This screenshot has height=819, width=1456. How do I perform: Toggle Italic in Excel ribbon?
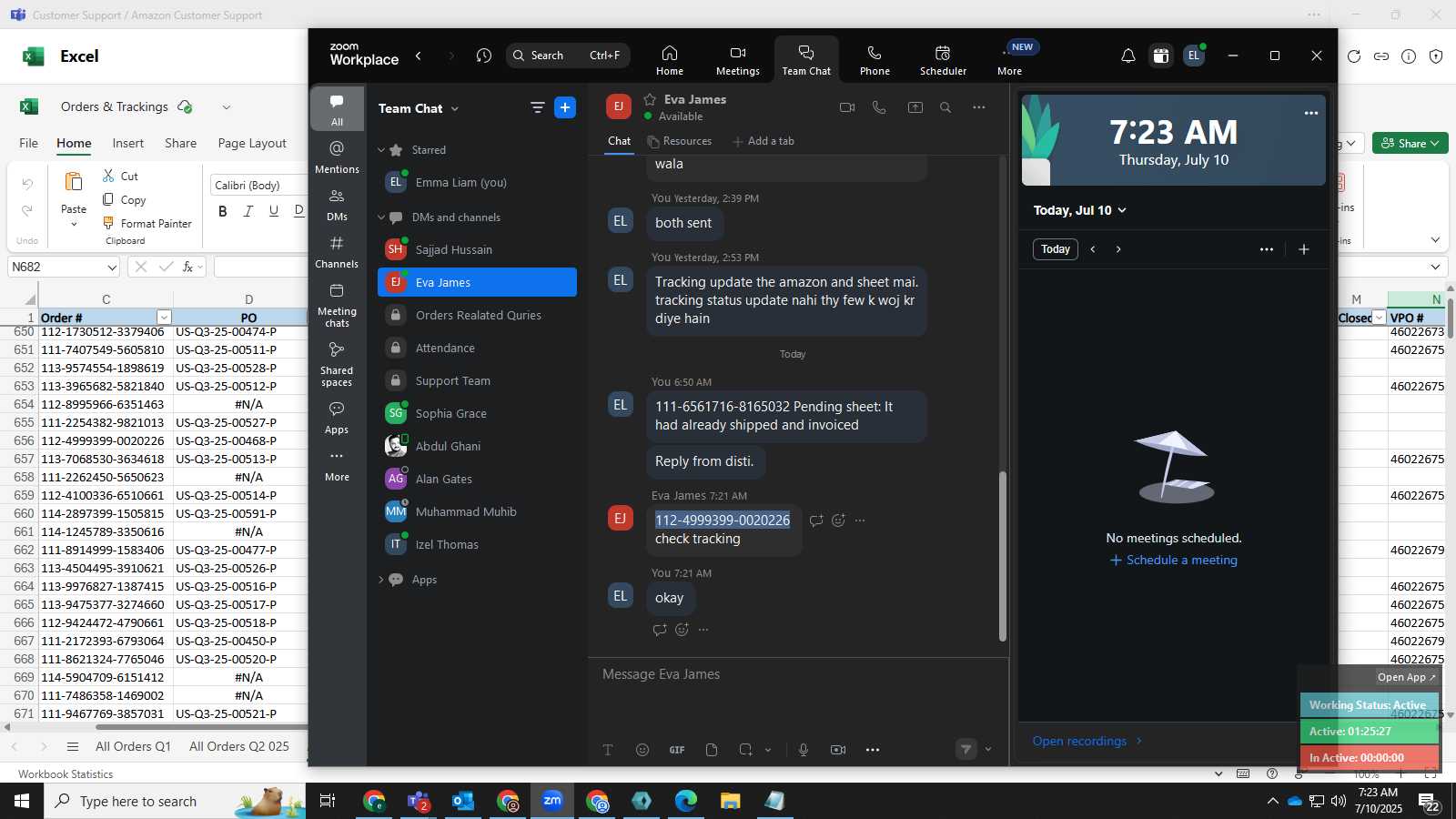(248, 211)
